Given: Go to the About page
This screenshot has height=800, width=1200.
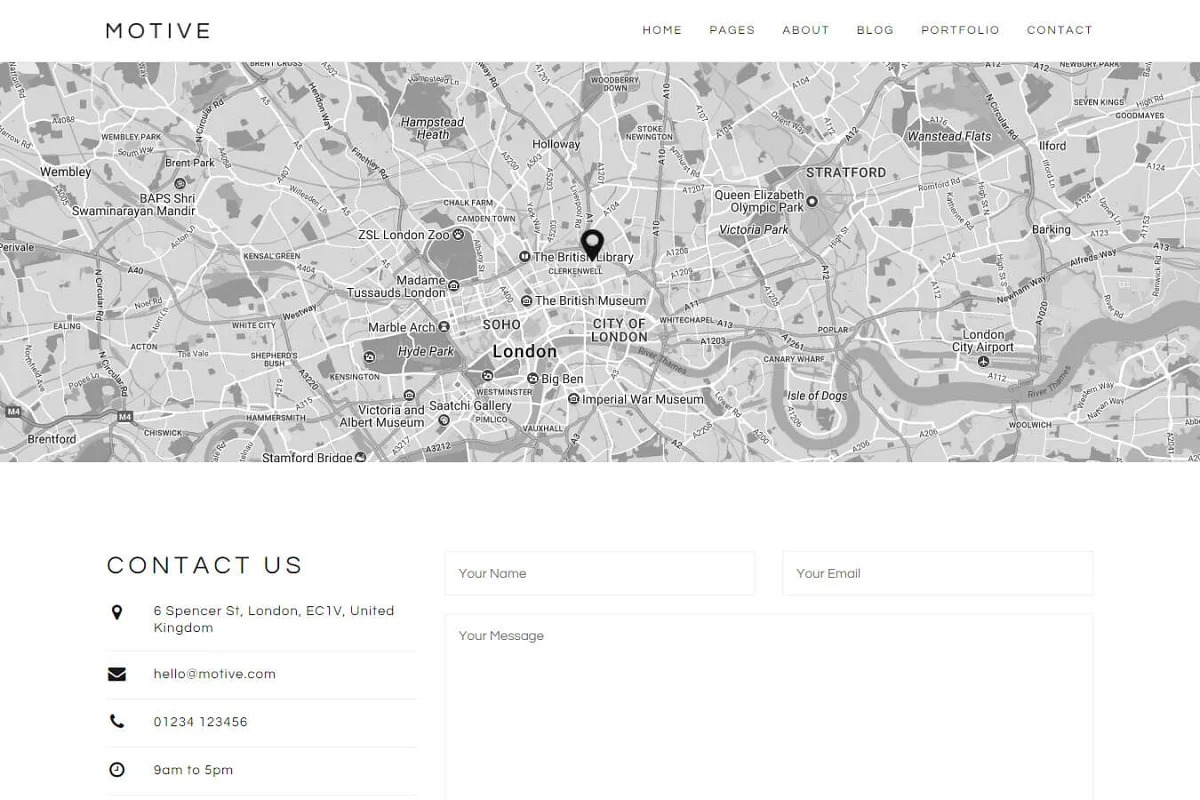Looking at the screenshot, I should [806, 30].
